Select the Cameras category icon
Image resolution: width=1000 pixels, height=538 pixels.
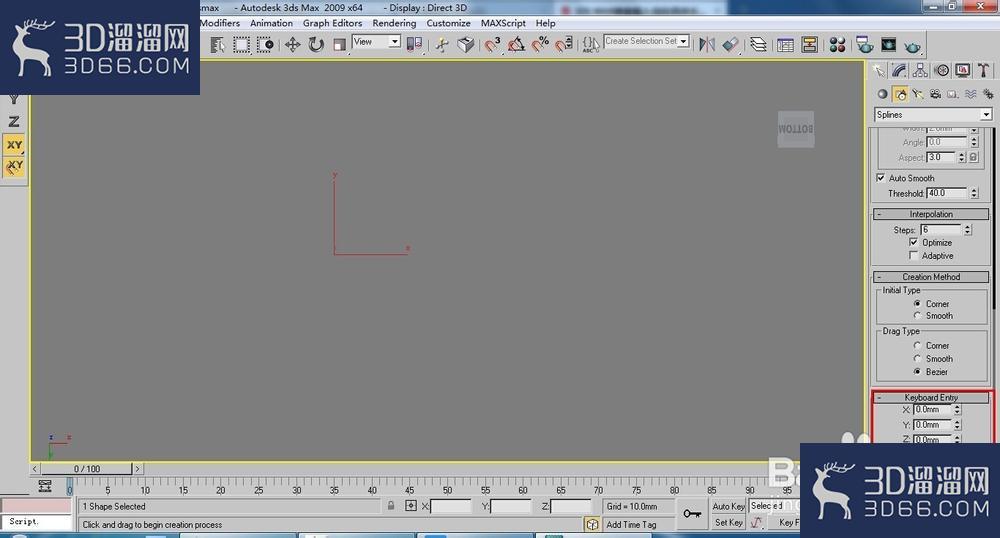935,94
